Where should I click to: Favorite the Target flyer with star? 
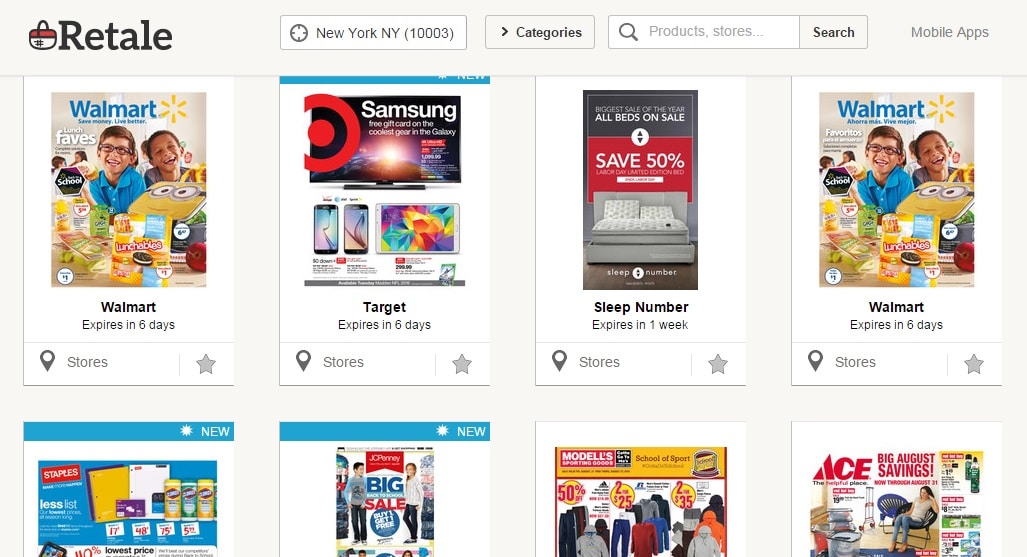pos(462,364)
